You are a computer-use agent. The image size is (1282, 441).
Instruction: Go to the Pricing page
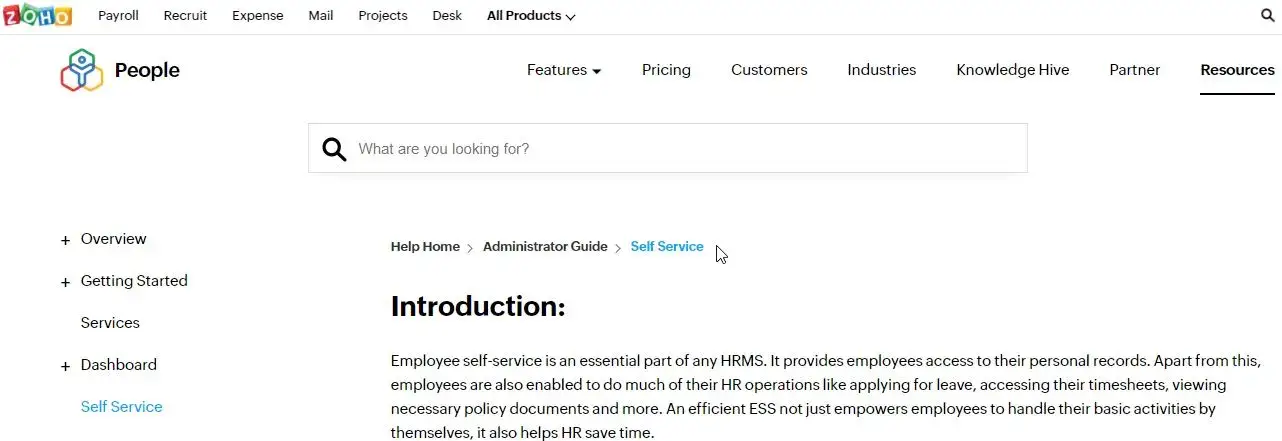coord(666,70)
